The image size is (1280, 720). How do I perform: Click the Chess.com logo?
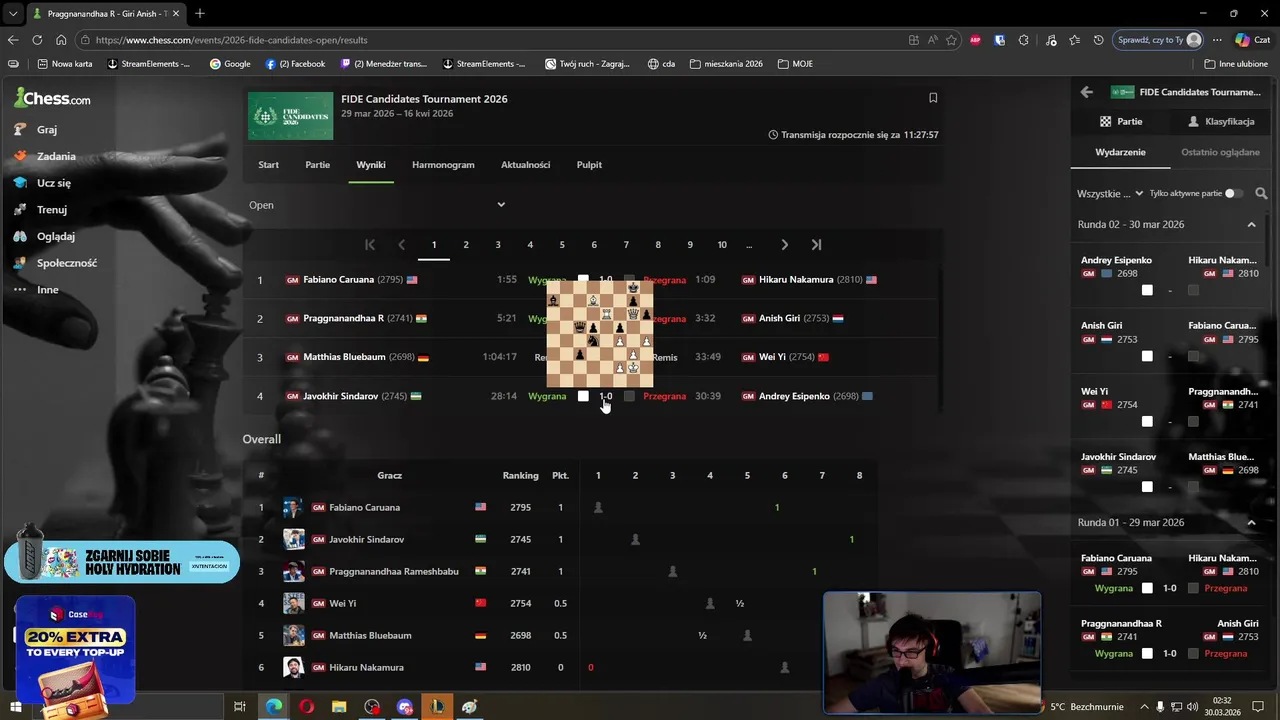pyautogui.click(x=52, y=98)
